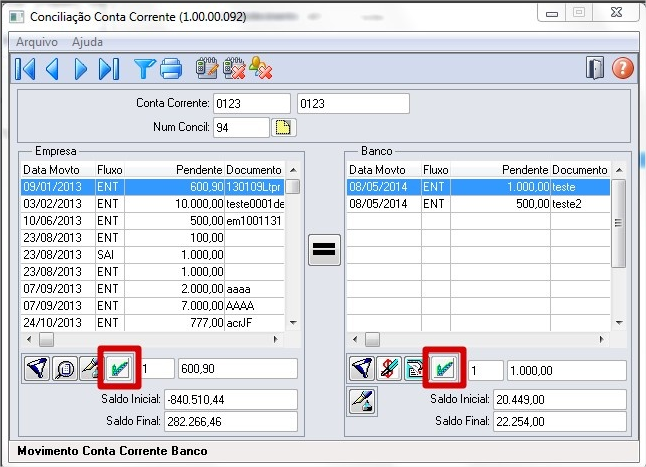646x467 pixels.
Task: Click Banco Saldo Final field 22.254,00
Action: tap(560, 422)
